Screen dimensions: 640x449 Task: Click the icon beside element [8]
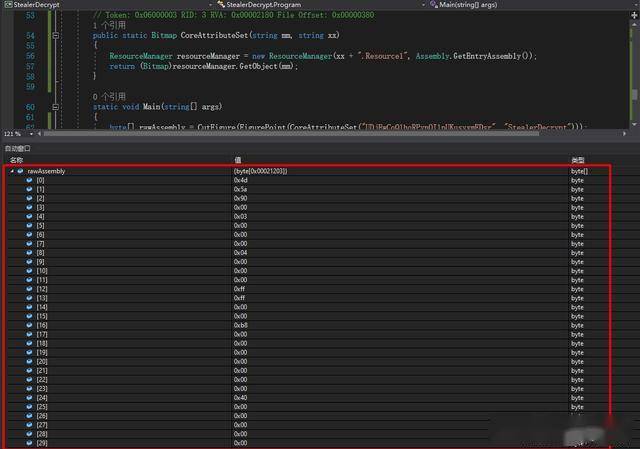click(29, 252)
